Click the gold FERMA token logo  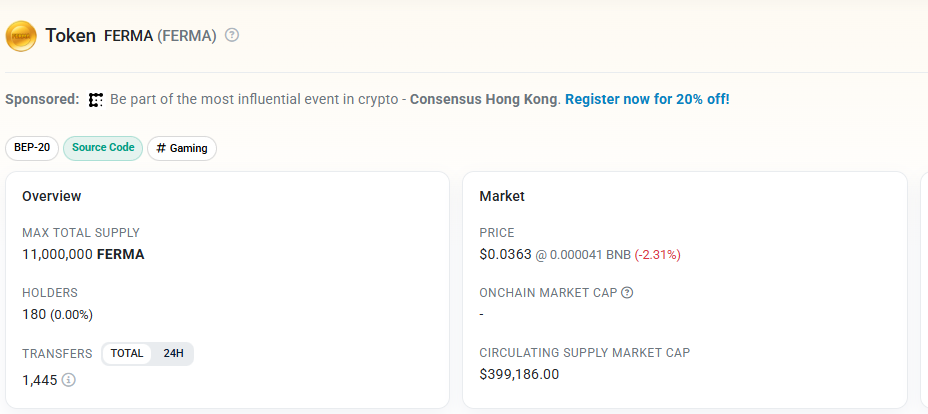(21, 36)
